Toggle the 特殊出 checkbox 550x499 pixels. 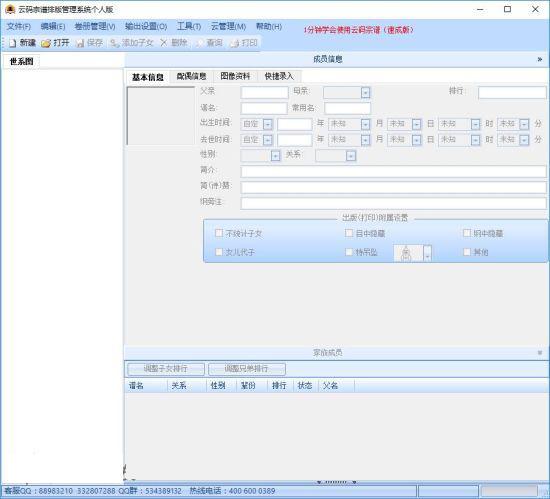click(349, 252)
